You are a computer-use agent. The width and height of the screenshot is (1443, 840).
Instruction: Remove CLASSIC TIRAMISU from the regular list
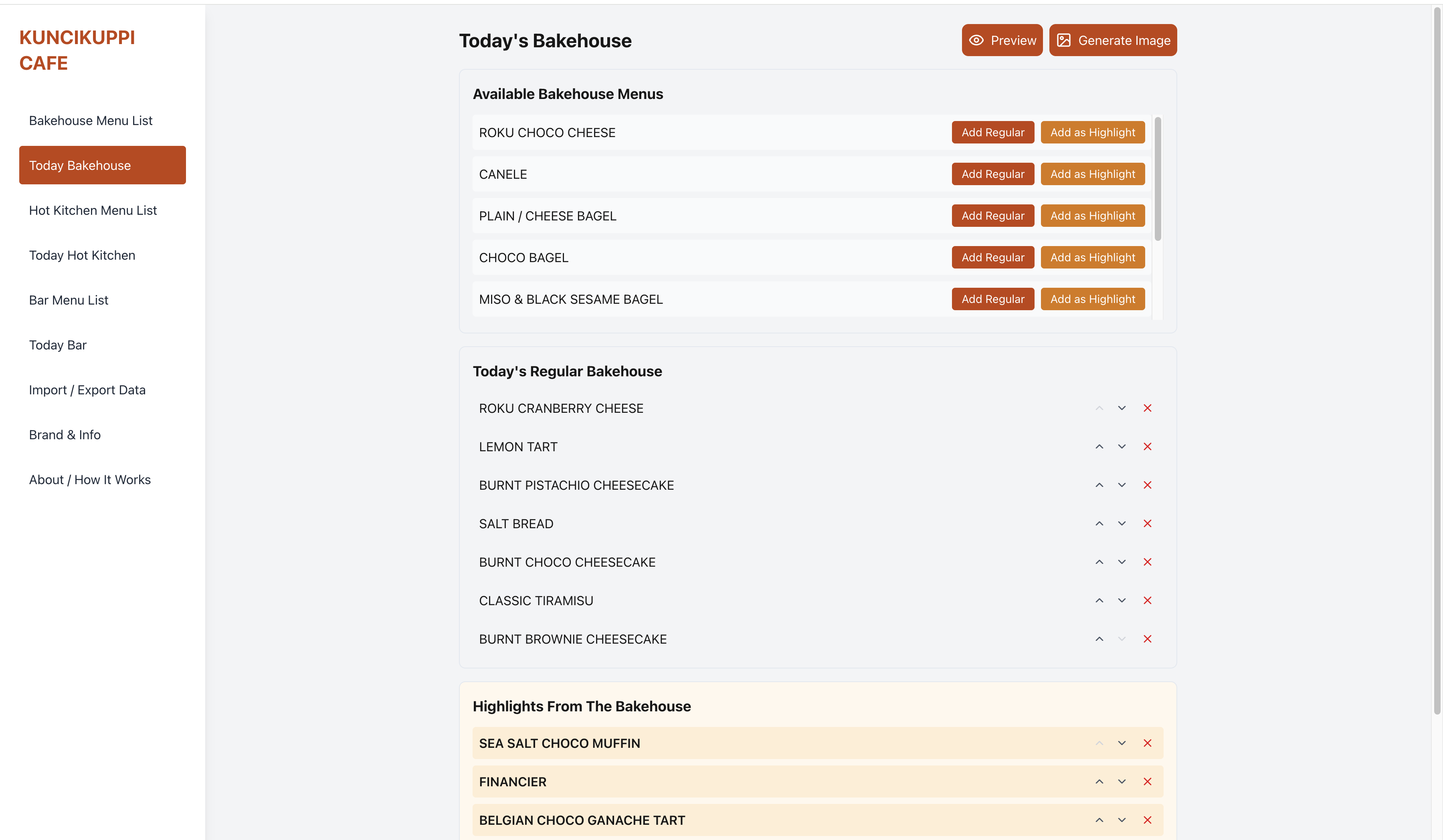point(1148,600)
